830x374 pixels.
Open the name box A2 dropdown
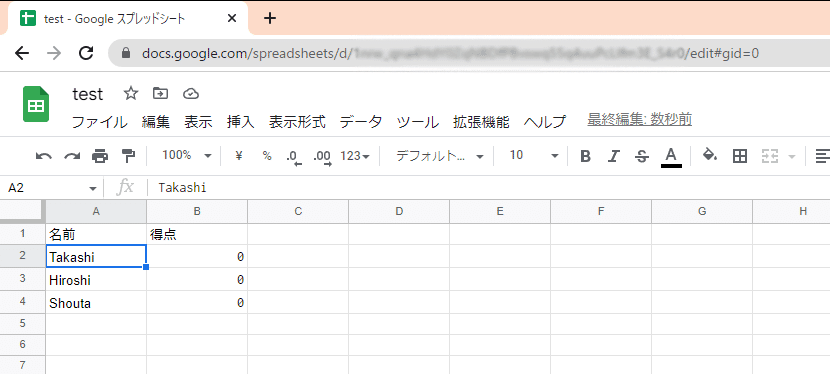click(x=93, y=188)
